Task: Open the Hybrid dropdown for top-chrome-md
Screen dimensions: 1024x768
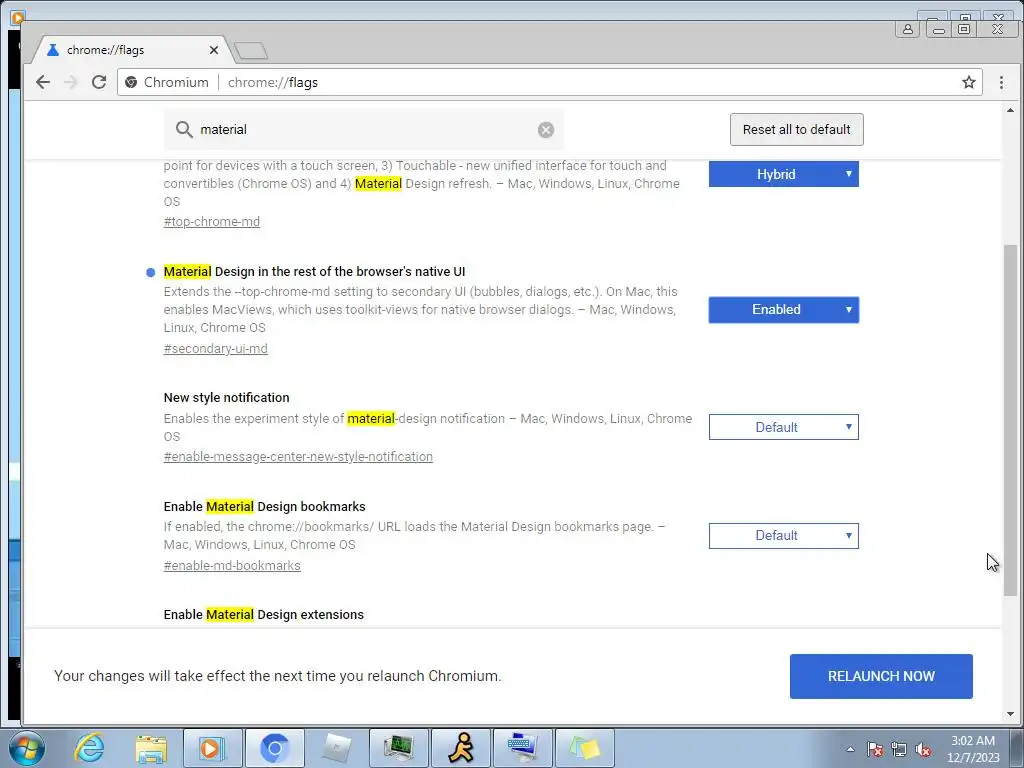Action: [784, 174]
